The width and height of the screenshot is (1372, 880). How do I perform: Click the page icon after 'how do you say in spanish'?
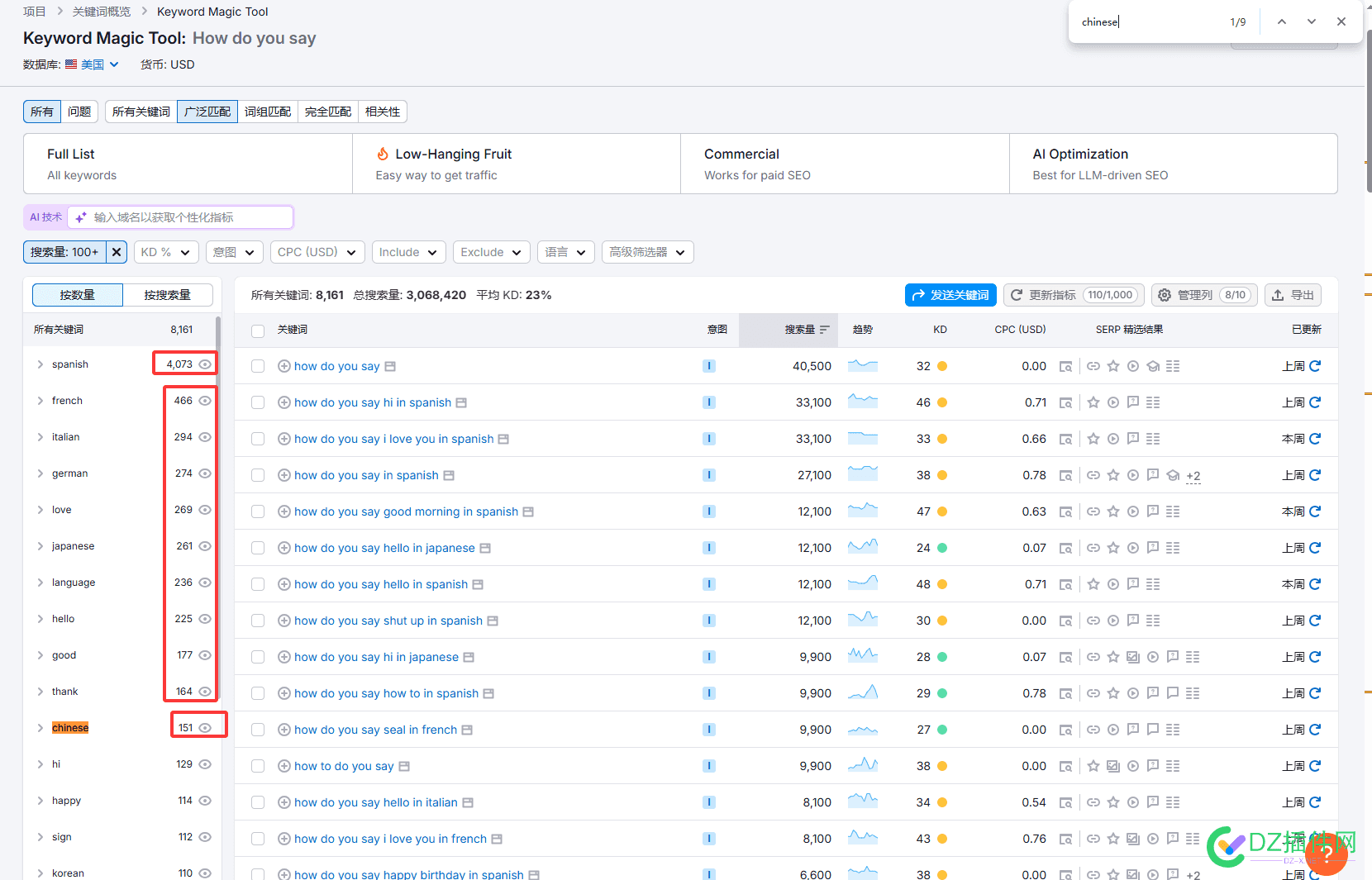(x=449, y=475)
